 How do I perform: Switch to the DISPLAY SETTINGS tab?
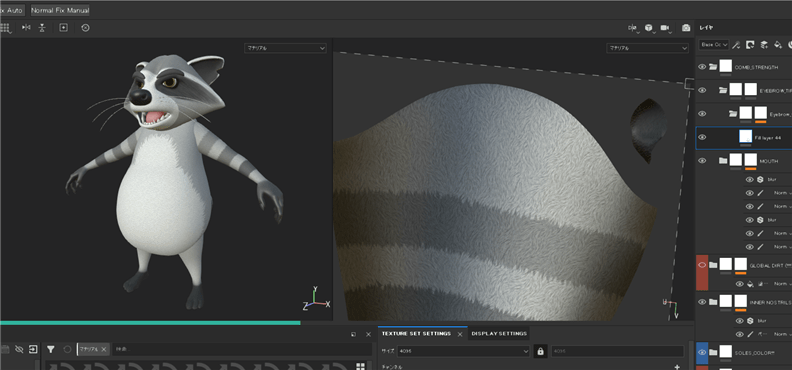499,334
